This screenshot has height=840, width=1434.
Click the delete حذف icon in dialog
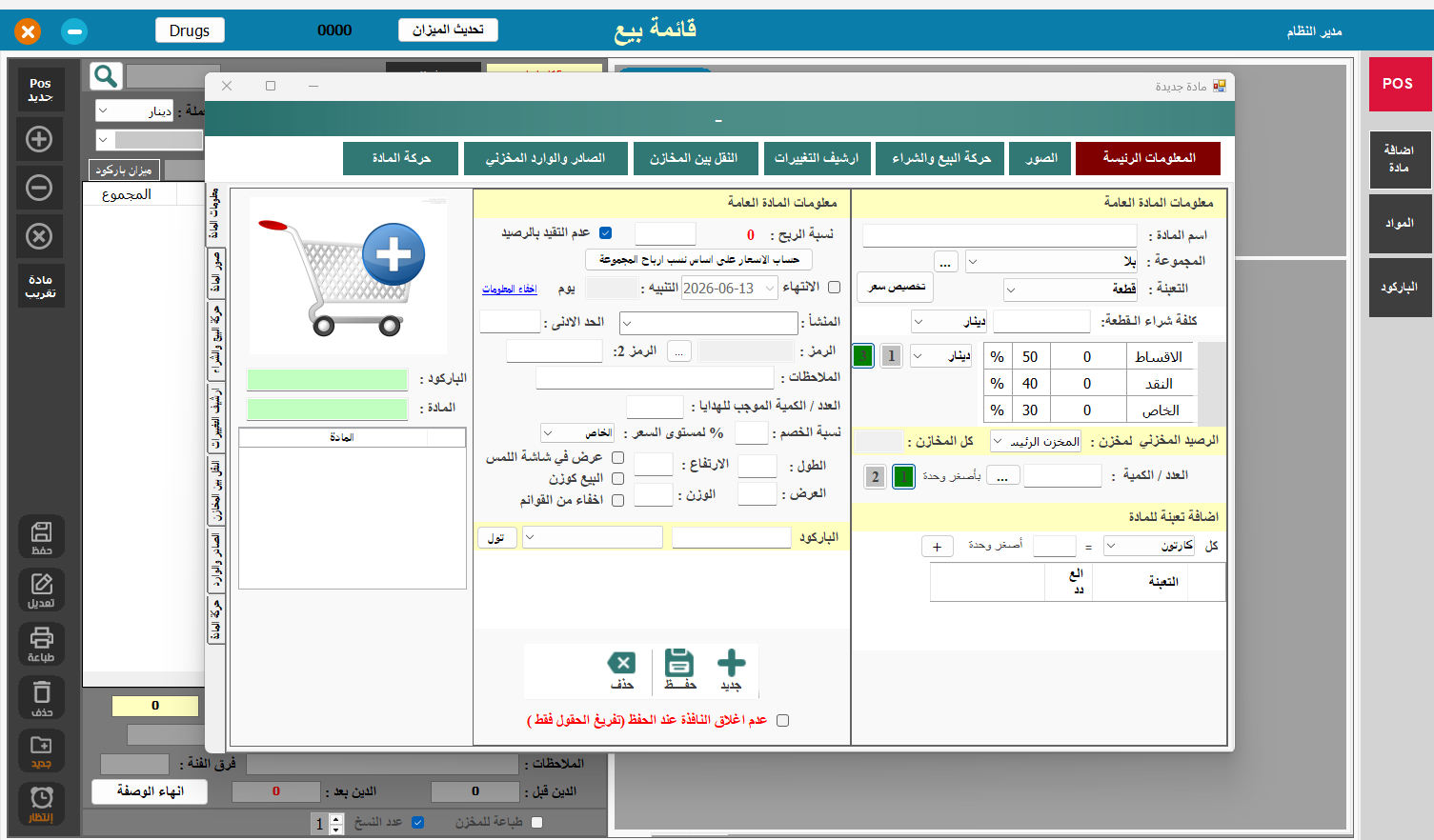621,669
